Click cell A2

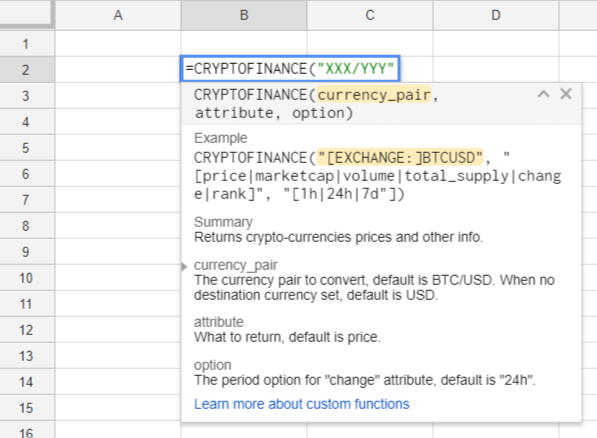click(118, 70)
